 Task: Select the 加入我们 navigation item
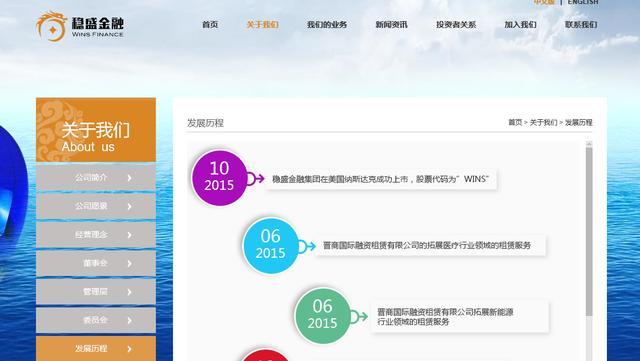pos(520,25)
